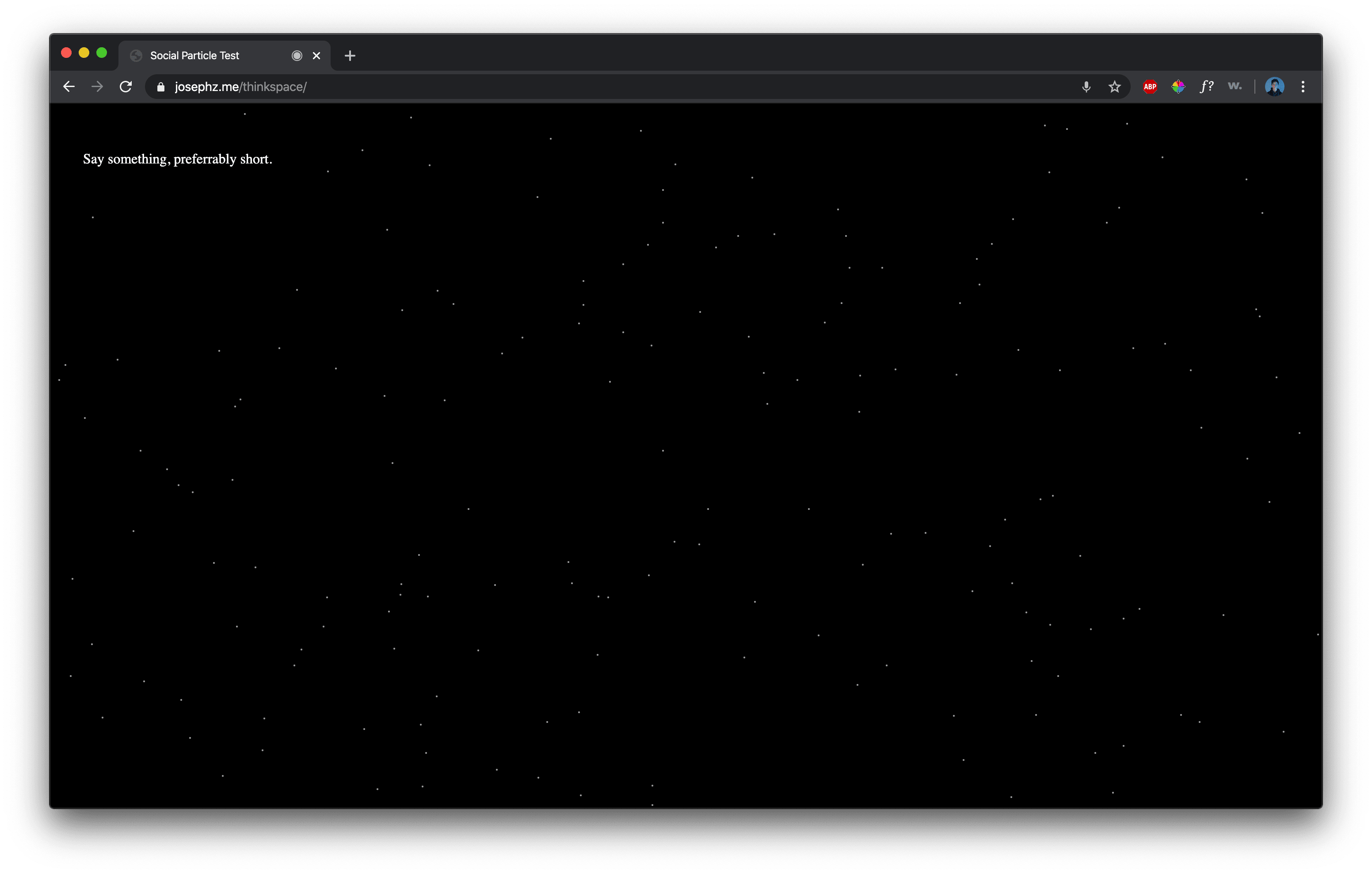The width and height of the screenshot is (1372, 874).
Task: Minimize the window with yellow button
Action: (84, 53)
